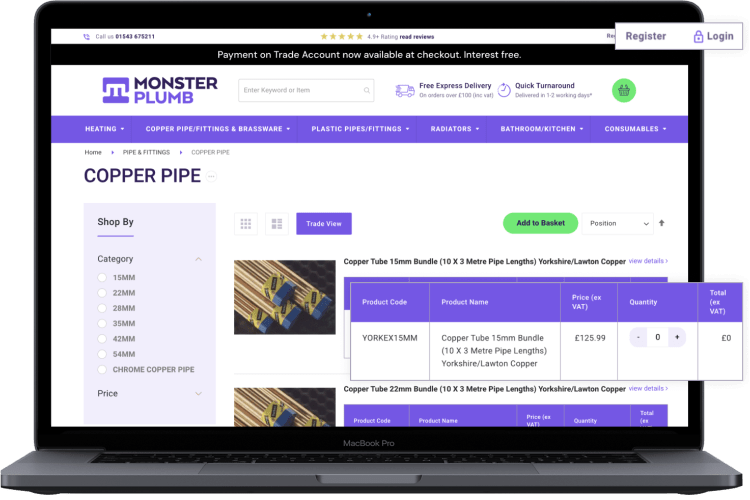This screenshot has width=750, height=500.
Task: Click the 22mm Copper Tube Bundle title
Action: click(485, 389)
